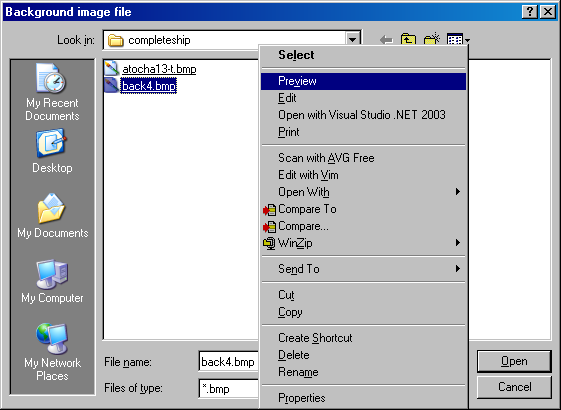This screenshot has width=561, height=410.
Task: Click the Back arrow icon in the toolbar
Action: [386, 40]
